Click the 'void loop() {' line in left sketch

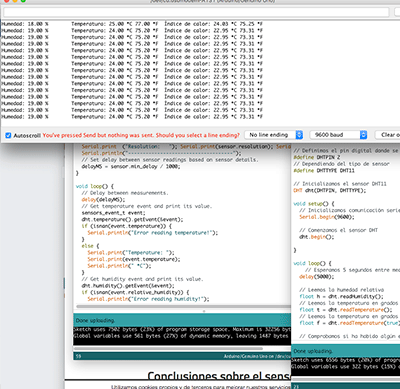[95, 186]
